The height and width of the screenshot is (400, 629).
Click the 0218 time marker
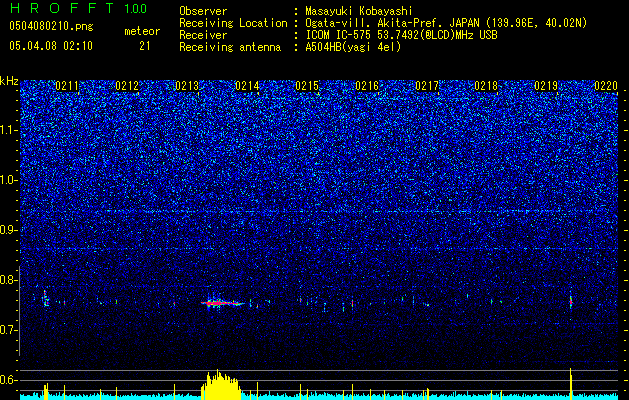coord(486,86)
